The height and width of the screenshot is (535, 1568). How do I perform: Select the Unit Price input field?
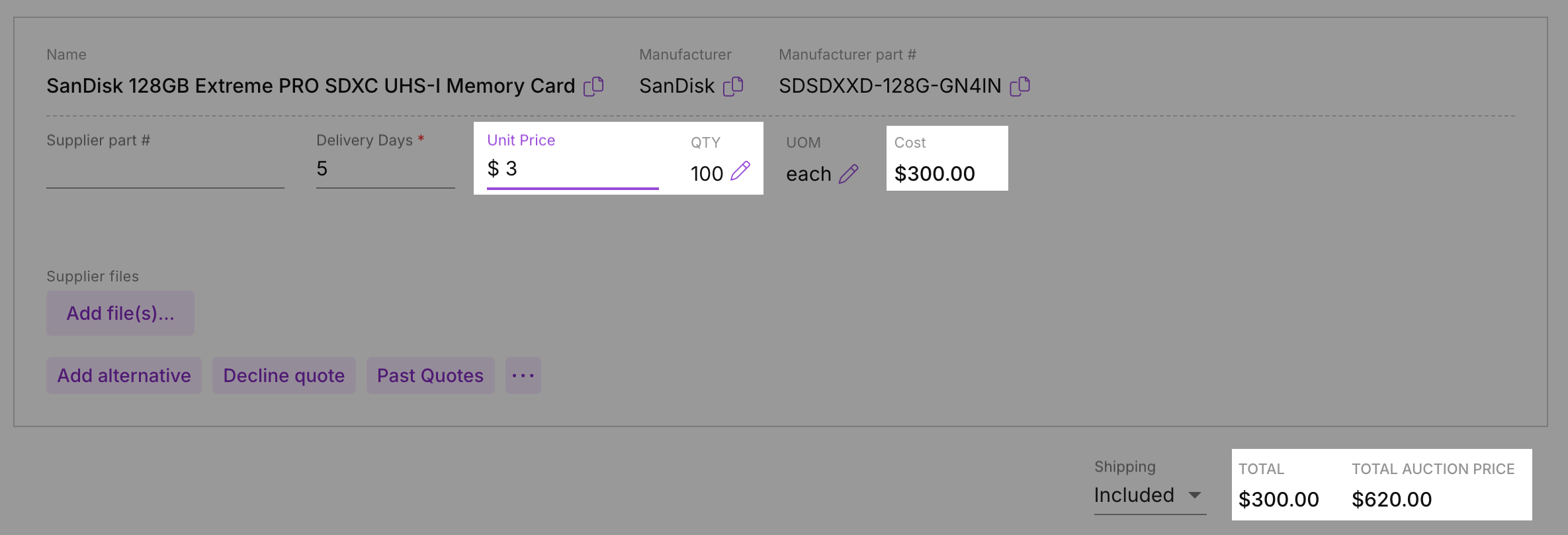(573, 169)
